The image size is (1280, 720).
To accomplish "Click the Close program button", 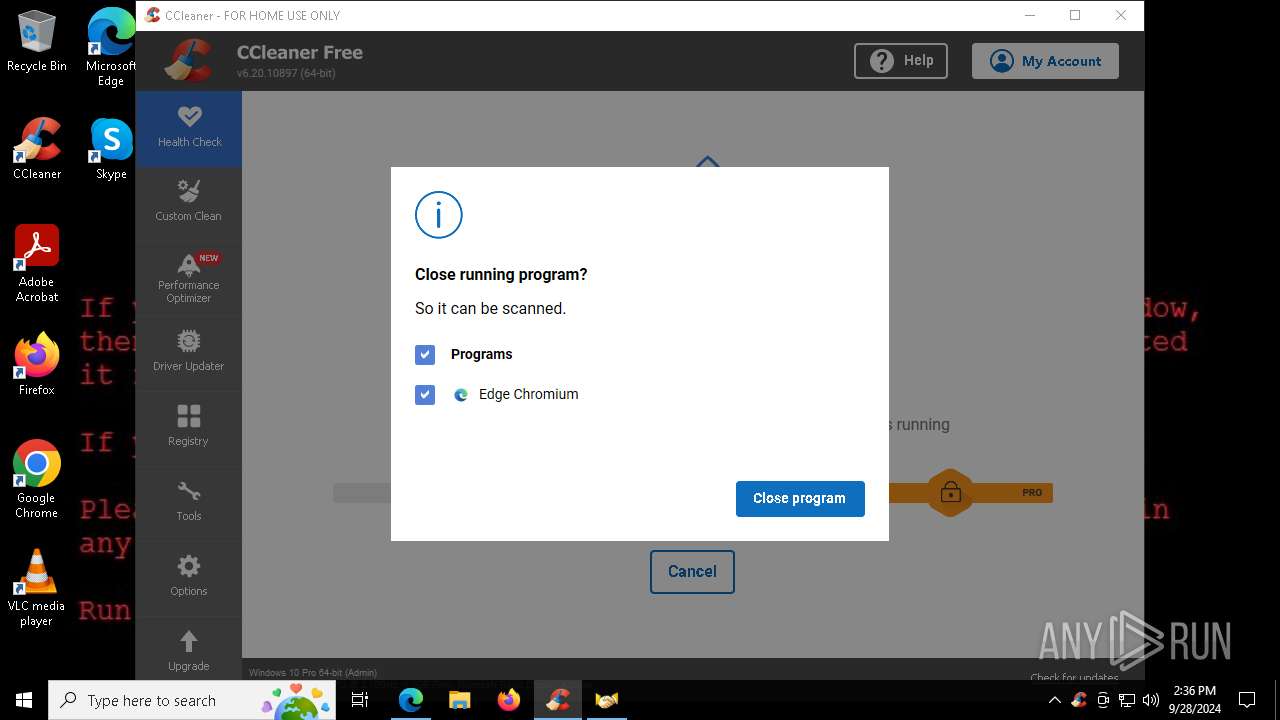I will pos(800,499).
